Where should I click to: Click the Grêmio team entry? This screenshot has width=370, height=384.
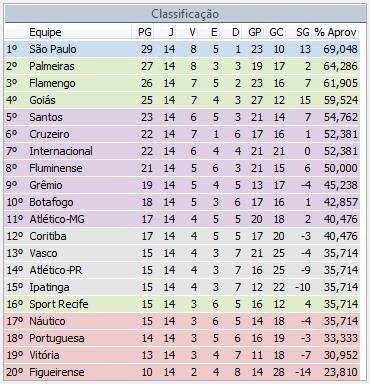(46, 185)
